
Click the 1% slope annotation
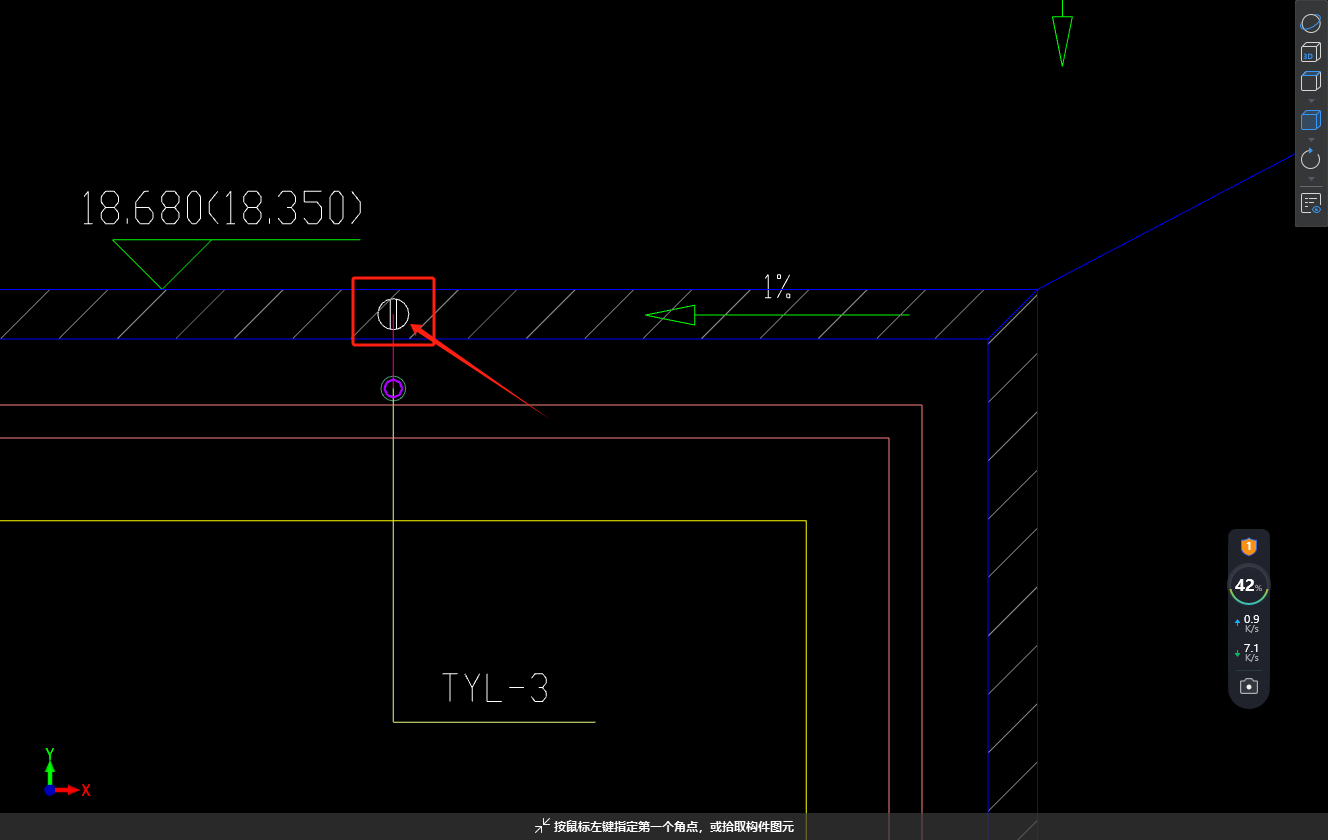point(777,288)
